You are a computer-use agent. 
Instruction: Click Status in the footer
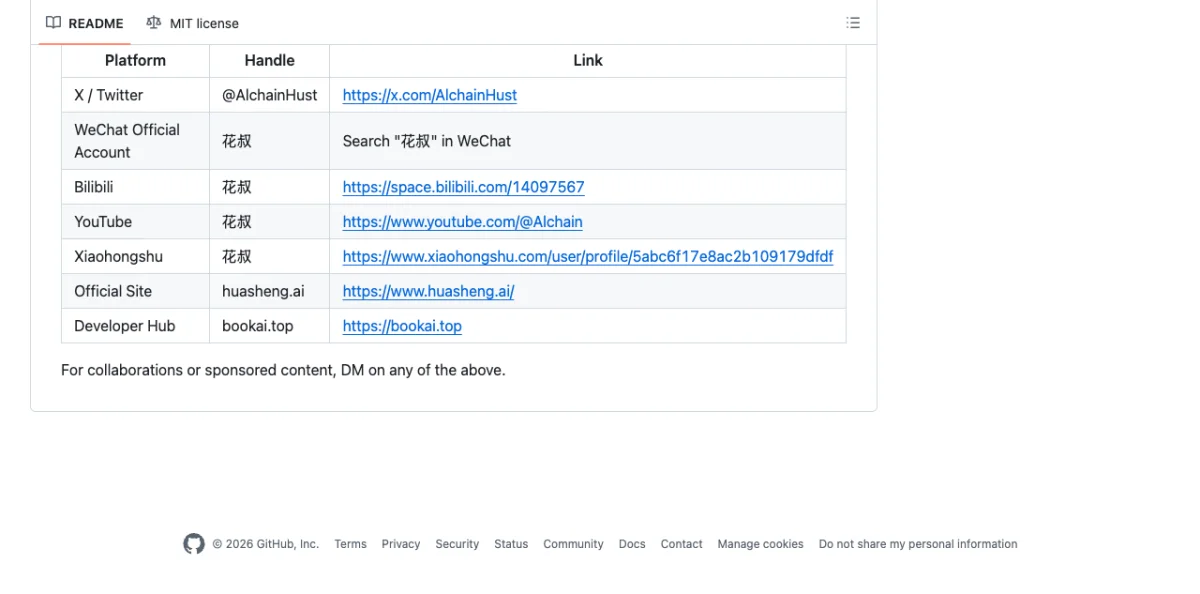pos(511,544)
